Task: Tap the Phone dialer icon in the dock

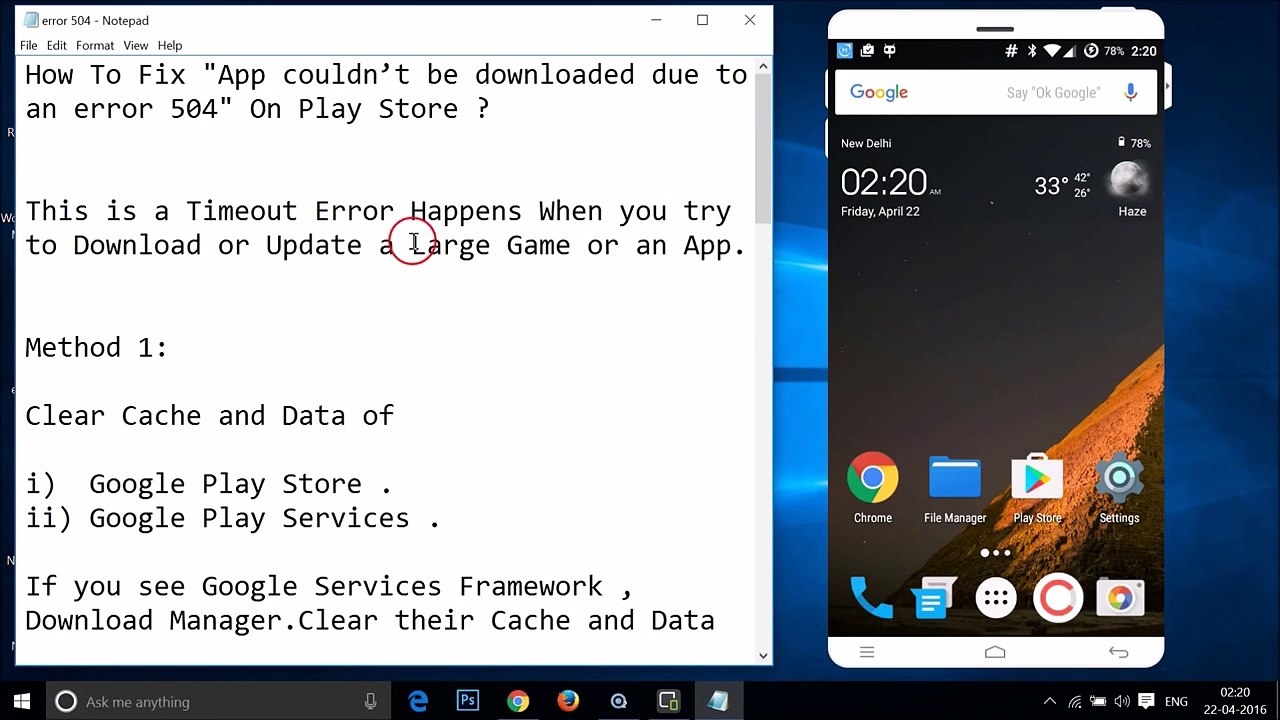Action: coord(871,598)
